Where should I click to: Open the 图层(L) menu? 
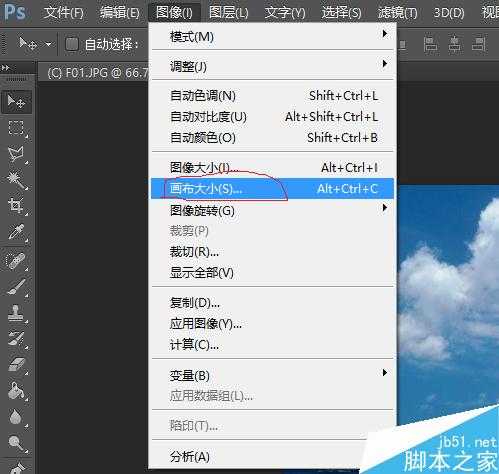click(x=229, y=13)
